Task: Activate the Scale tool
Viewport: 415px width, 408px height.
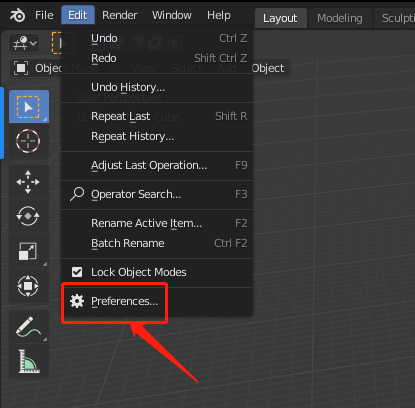Action: pos(28,251)
